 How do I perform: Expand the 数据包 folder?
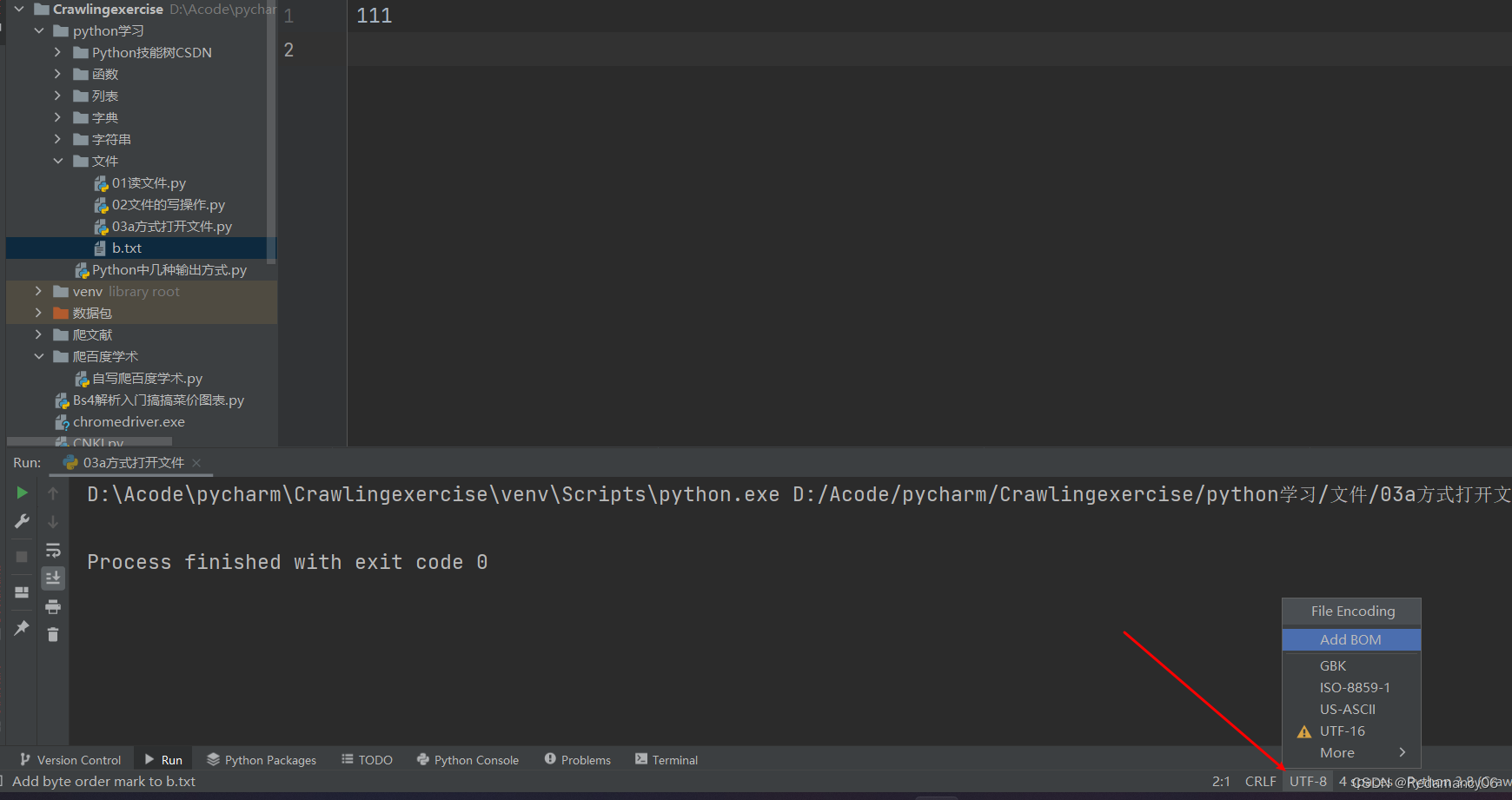click(x=38, y=313)
